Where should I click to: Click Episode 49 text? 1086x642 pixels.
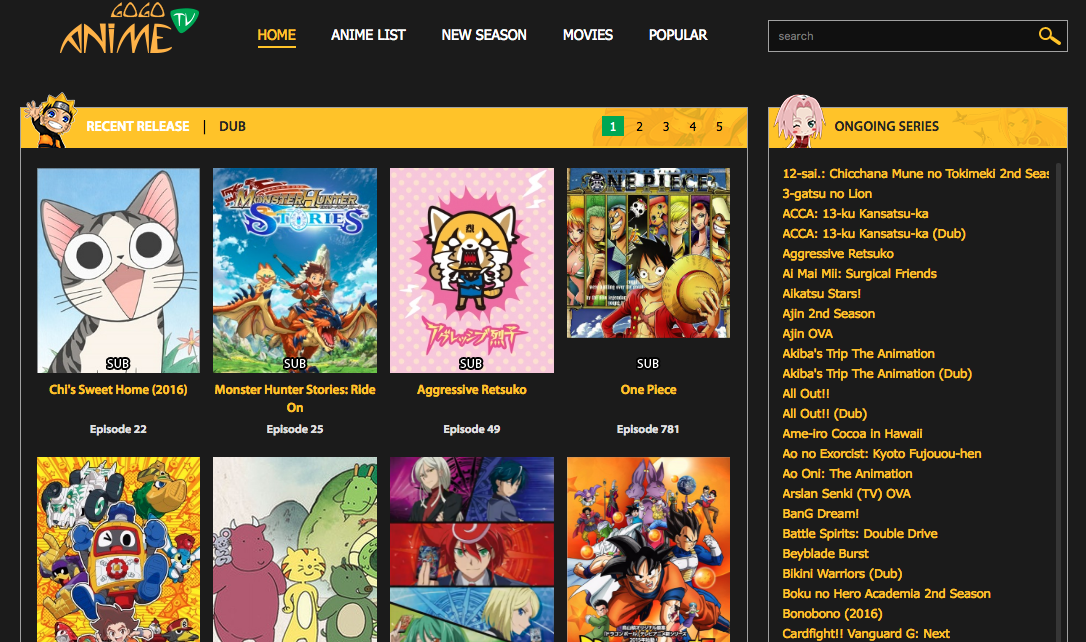tap(472, 429)
